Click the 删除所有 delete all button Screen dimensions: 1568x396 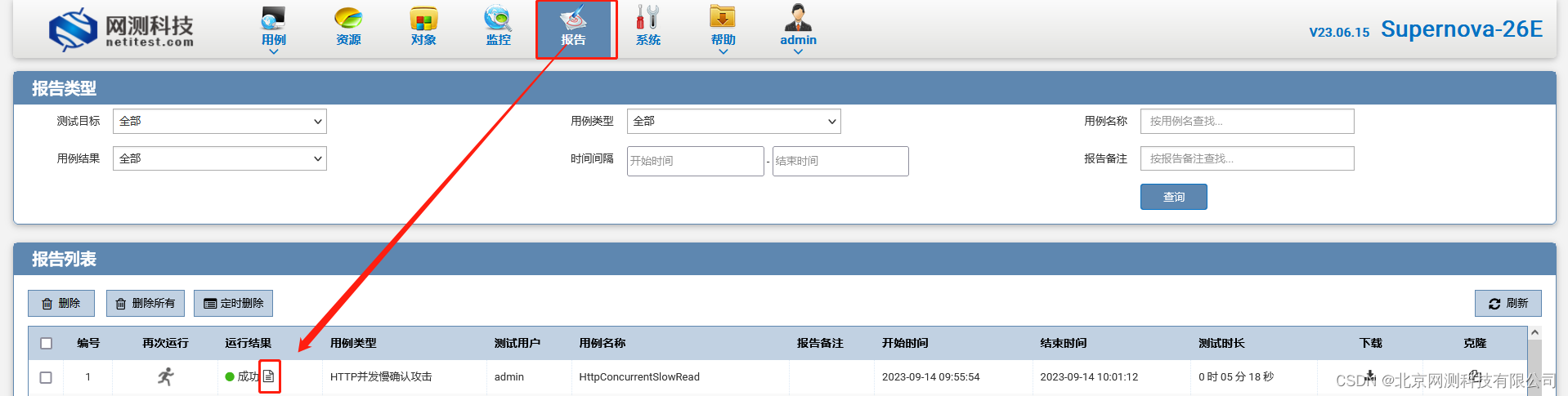pos(146,303)
